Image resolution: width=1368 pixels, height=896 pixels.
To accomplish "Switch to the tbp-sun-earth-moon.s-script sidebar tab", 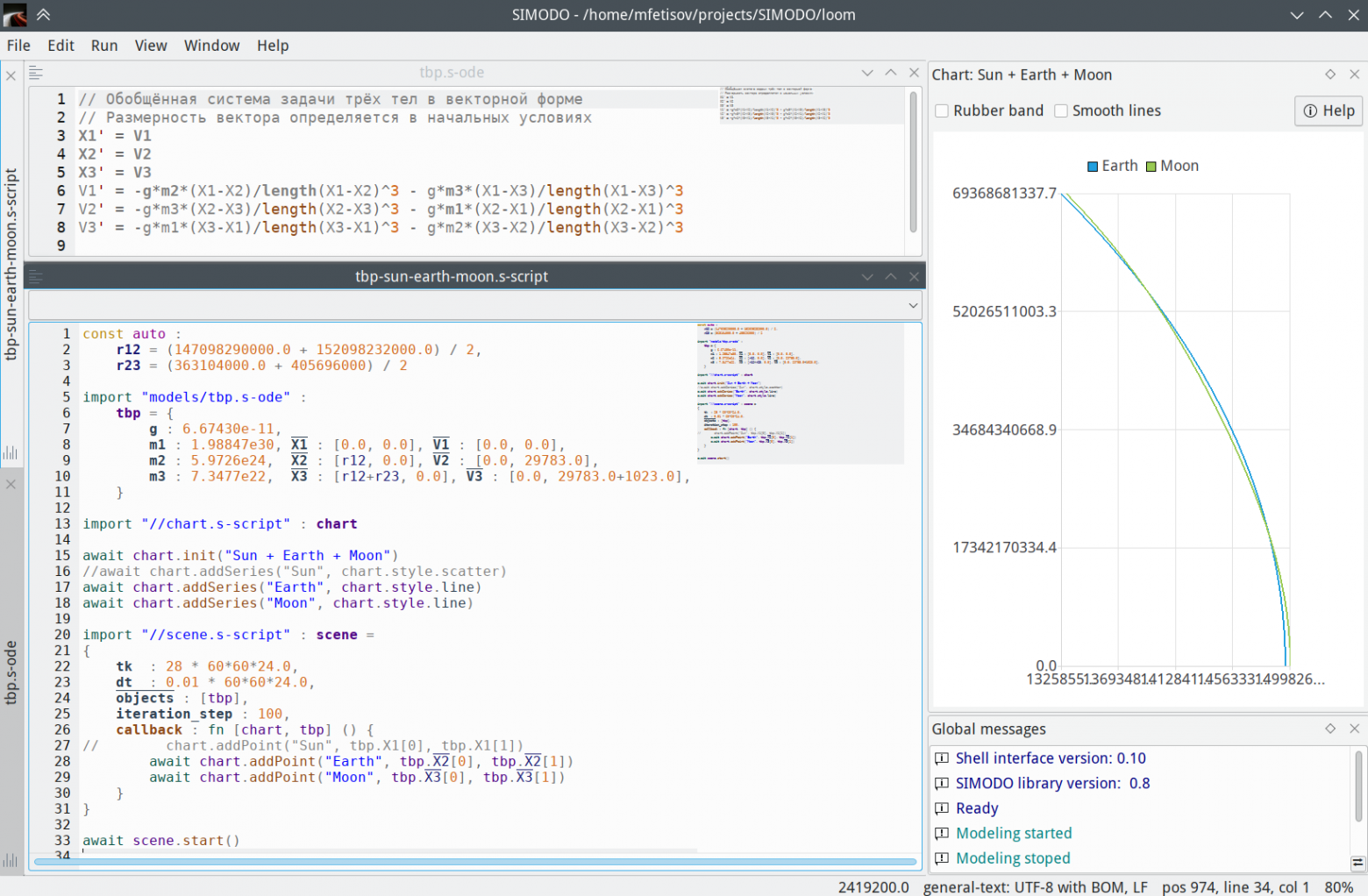I will pyautogui.click(x=11, y=265).
